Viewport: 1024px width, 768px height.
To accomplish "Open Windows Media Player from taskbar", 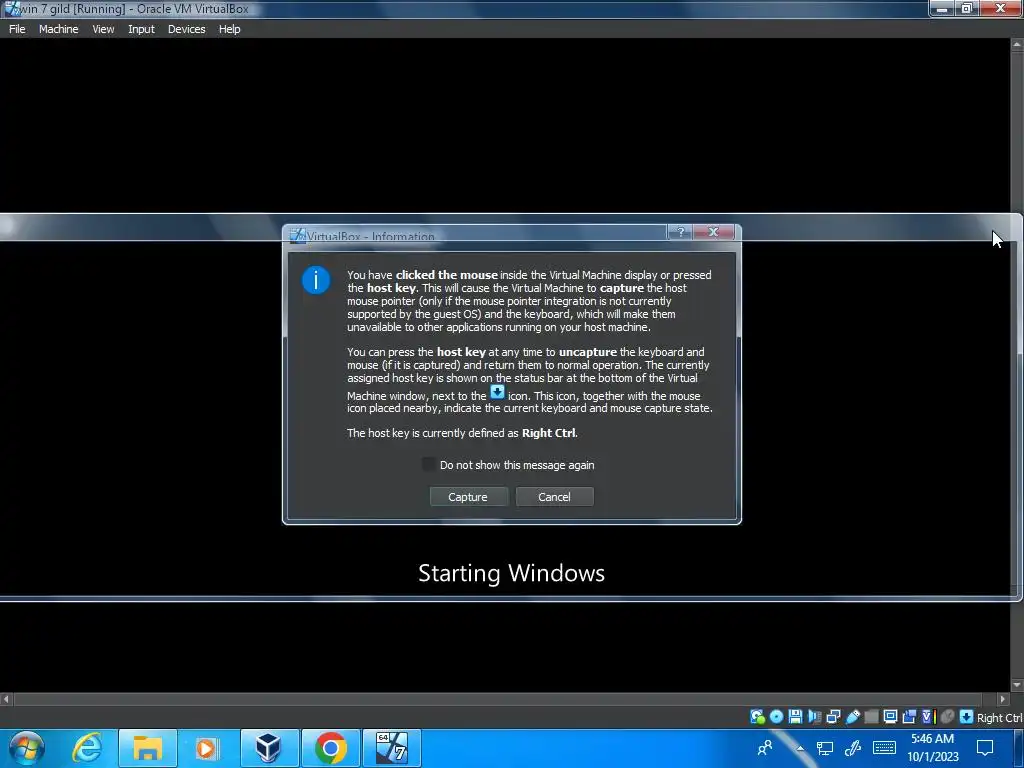I will pyautogui.click(x=206, y=748).
